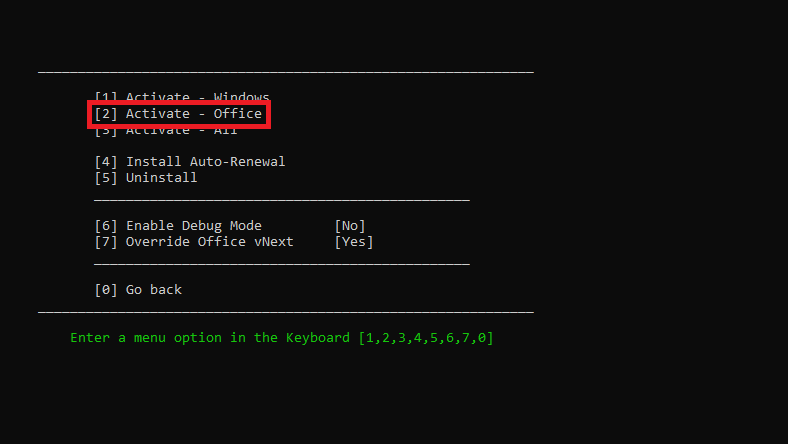788x444 pixels.
Task: Choose the Install Auto-Renewal option
Action: (190, 162)
